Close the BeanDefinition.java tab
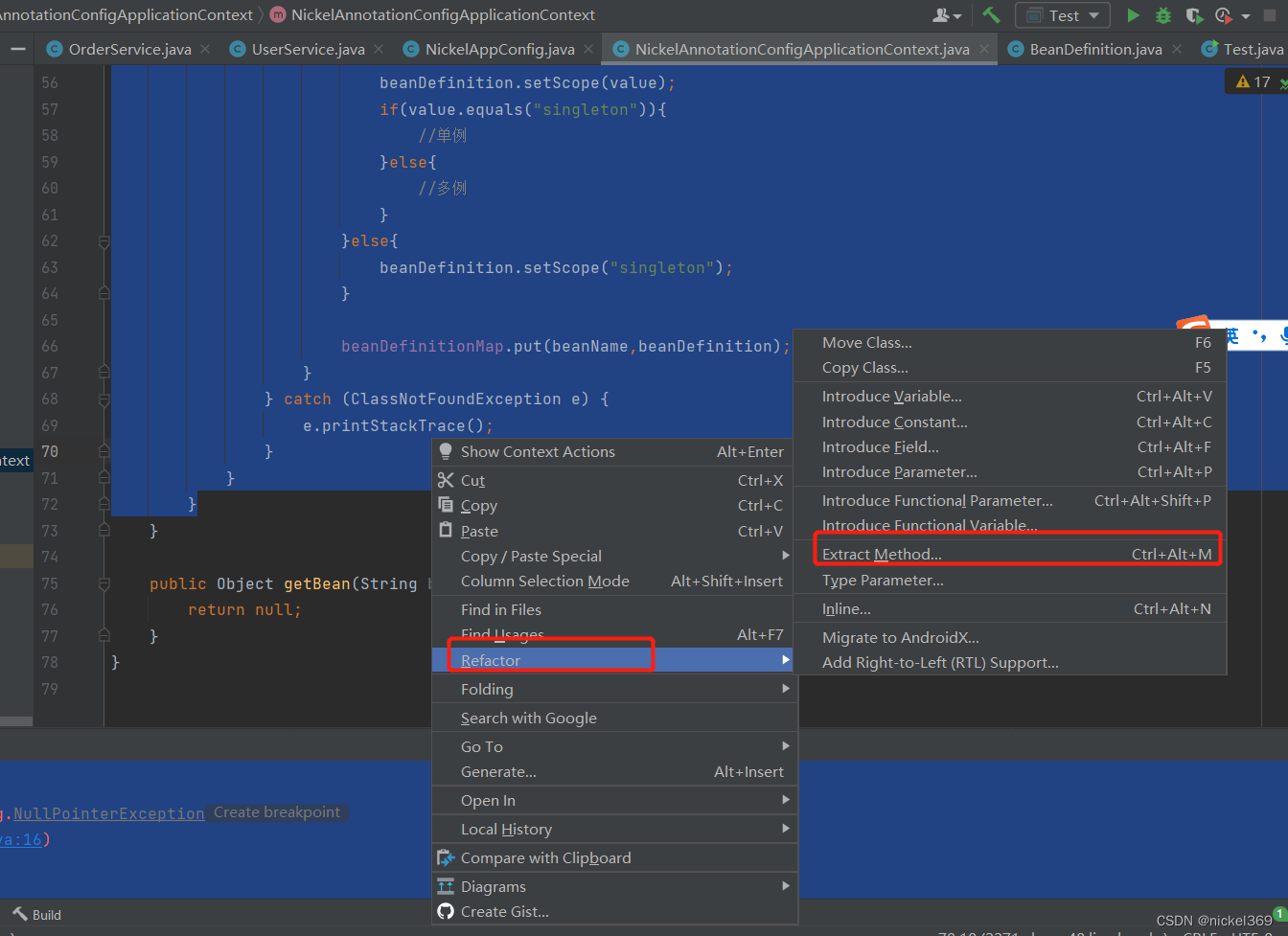Screen dimensions: 1288x936 (1177, 49)
